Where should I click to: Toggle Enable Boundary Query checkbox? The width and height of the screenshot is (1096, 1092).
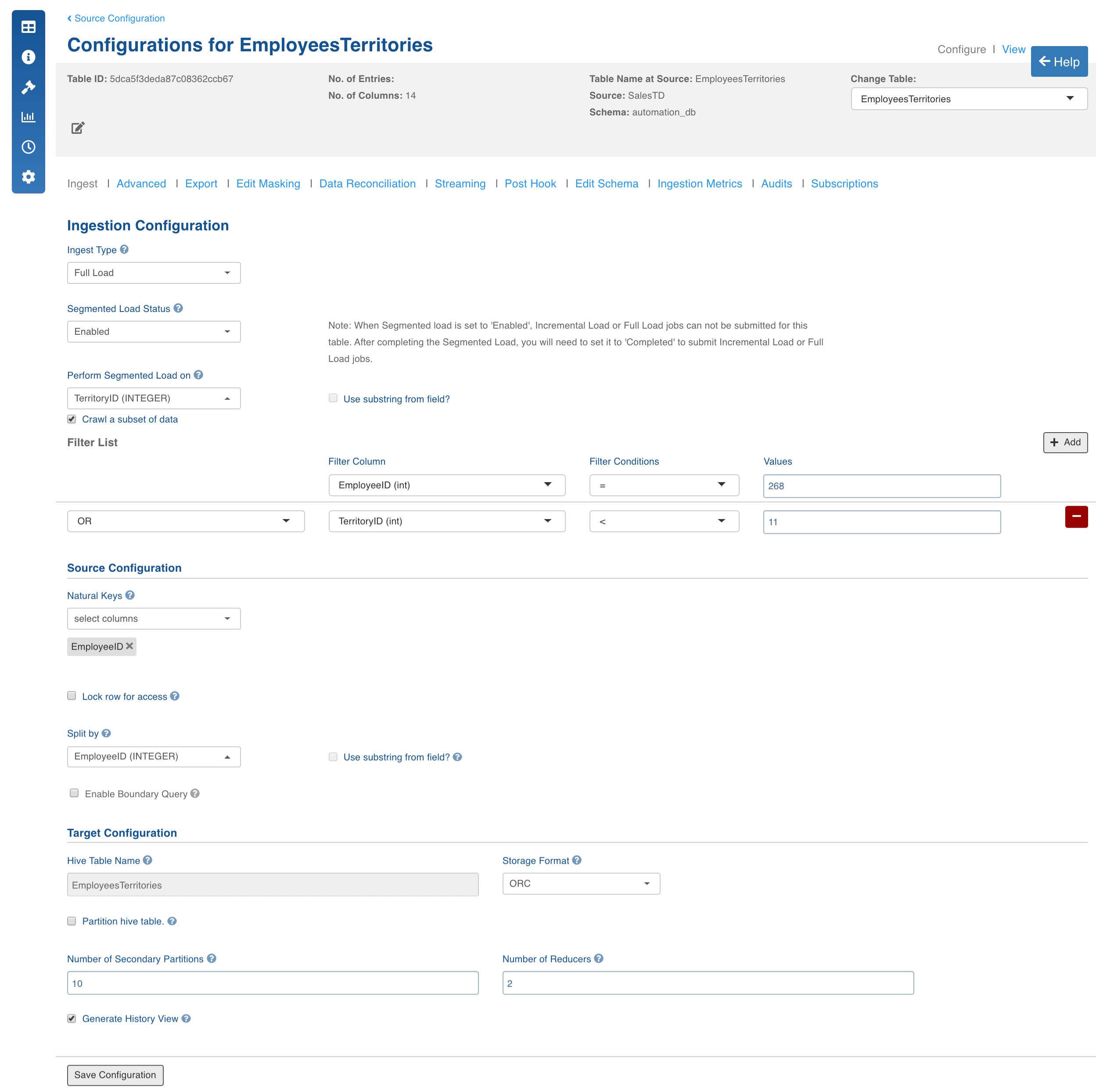[x=74, y=793]
